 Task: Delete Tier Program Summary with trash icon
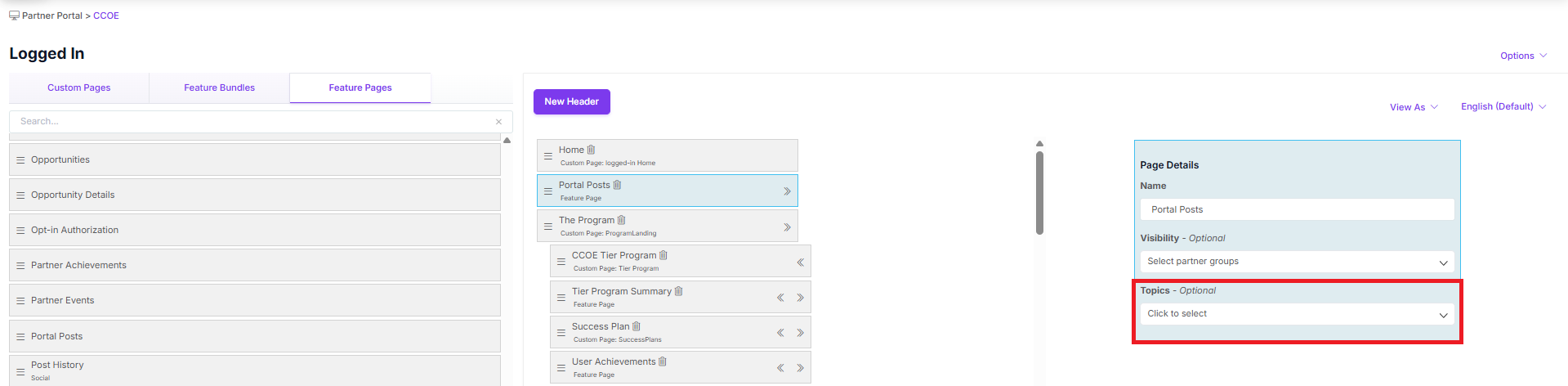click(x=678, y=291)
